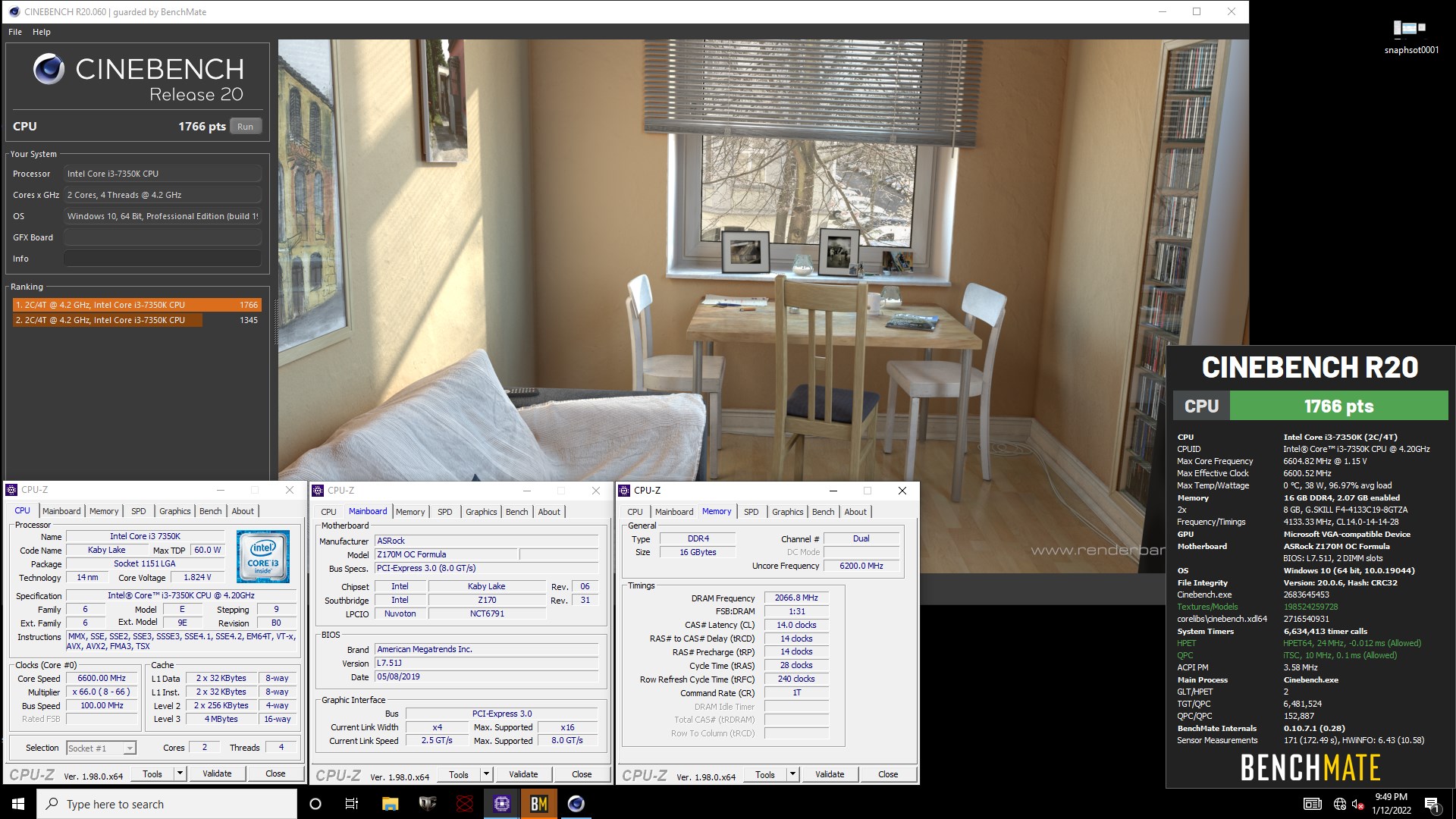Open the File menu in Cinebench
Viewport: 1456px width, 819px height.
(15, 32)
